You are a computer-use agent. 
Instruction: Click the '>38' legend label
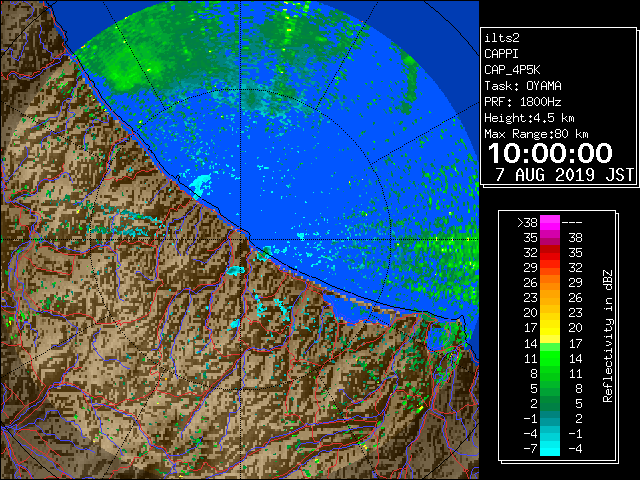click(527, 223)
